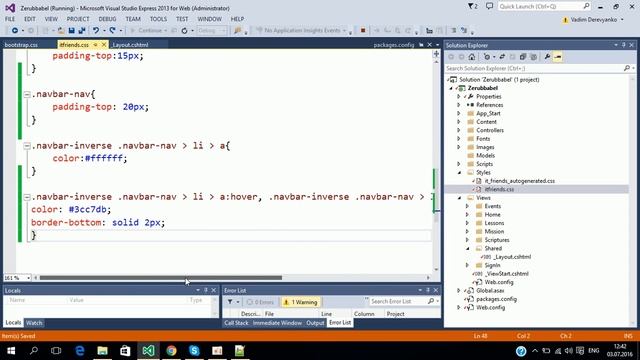
Task: Expand the Controllers folder
Action: tap(459, 130)
